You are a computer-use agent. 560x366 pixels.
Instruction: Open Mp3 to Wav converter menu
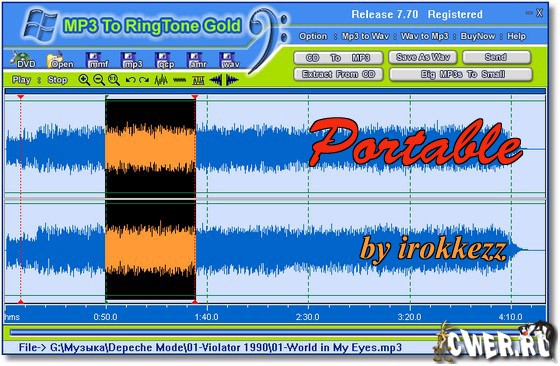point(365,36)
